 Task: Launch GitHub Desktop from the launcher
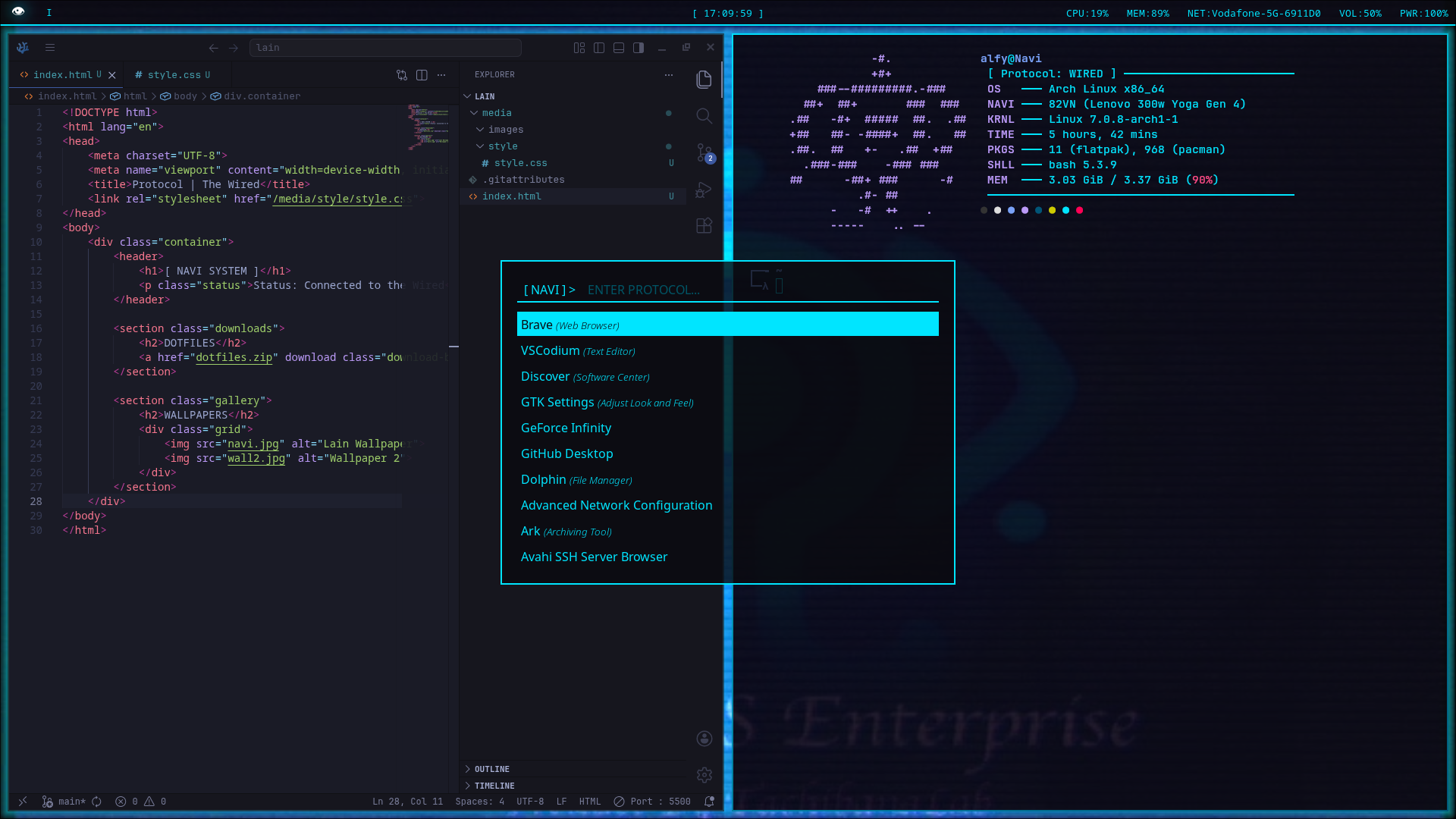coord(728,453)
